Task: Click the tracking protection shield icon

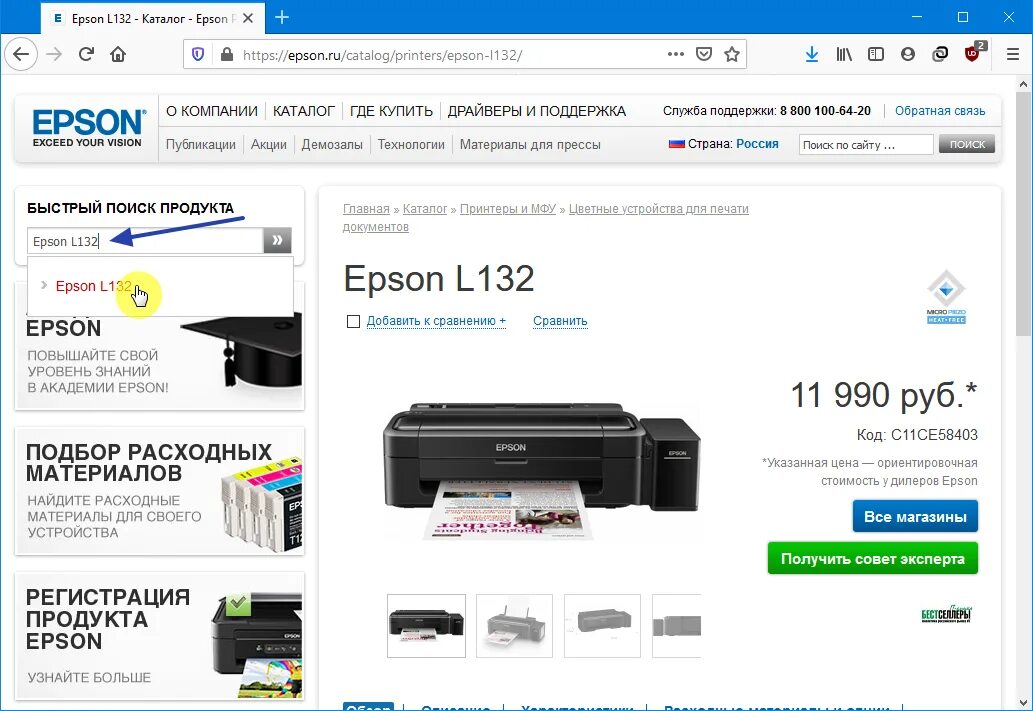Action: (x=198, y=54)
